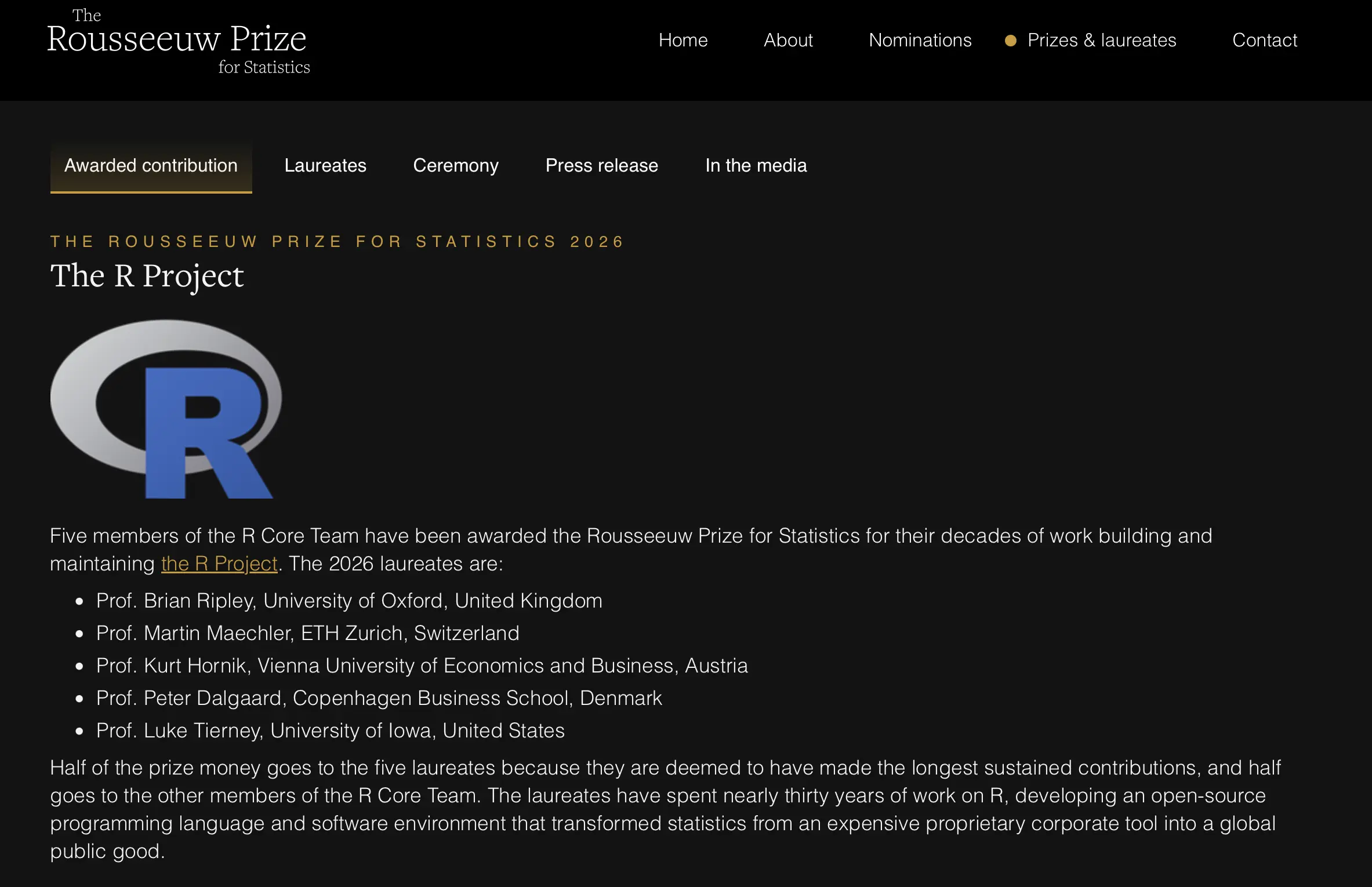This screenshot has width=1372, height=887.
Task: Click the paragraph starting 'Half of the prize money'
Action: pos(666,809)
